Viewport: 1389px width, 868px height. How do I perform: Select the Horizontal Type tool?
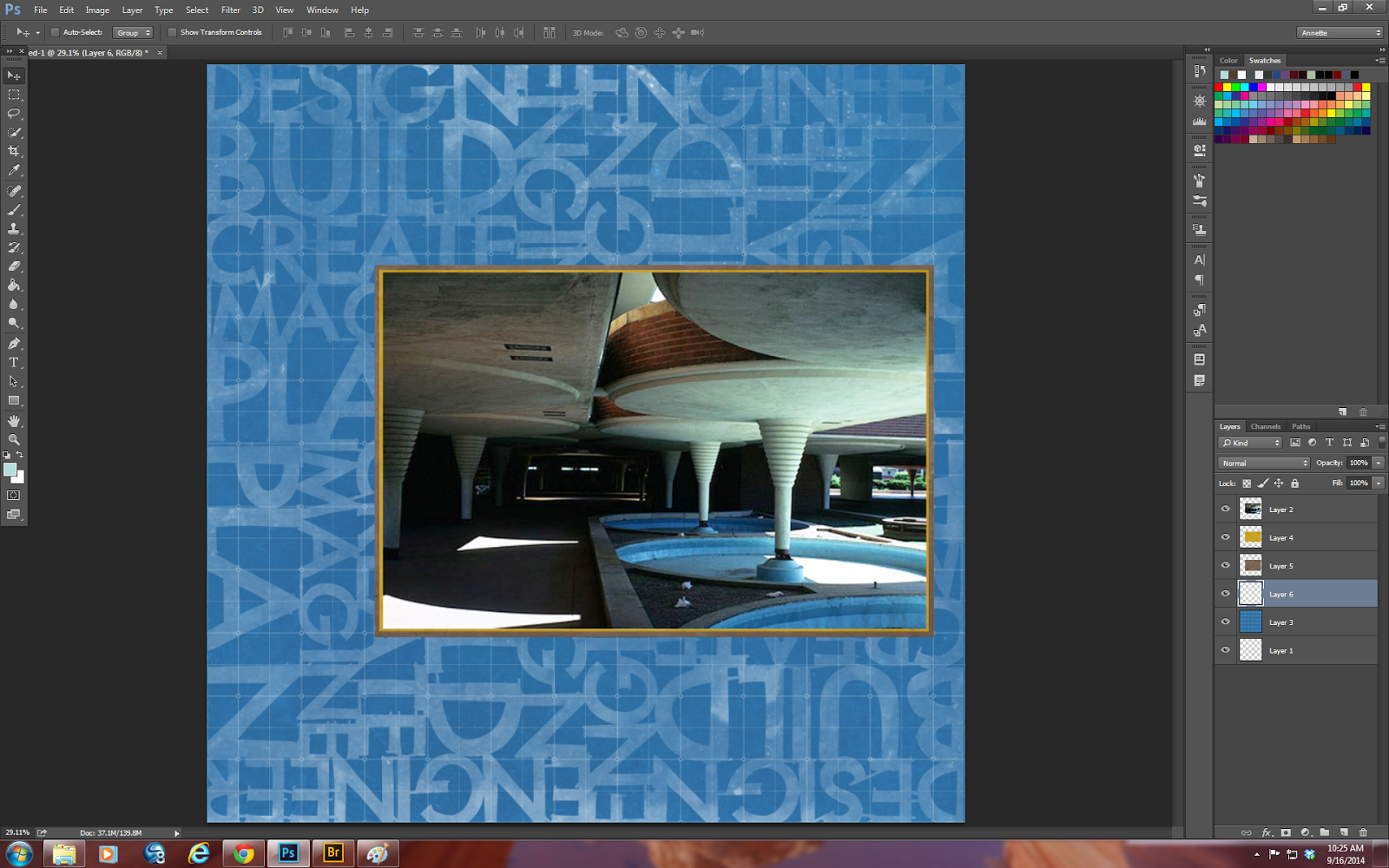click(x=14, y=363)
